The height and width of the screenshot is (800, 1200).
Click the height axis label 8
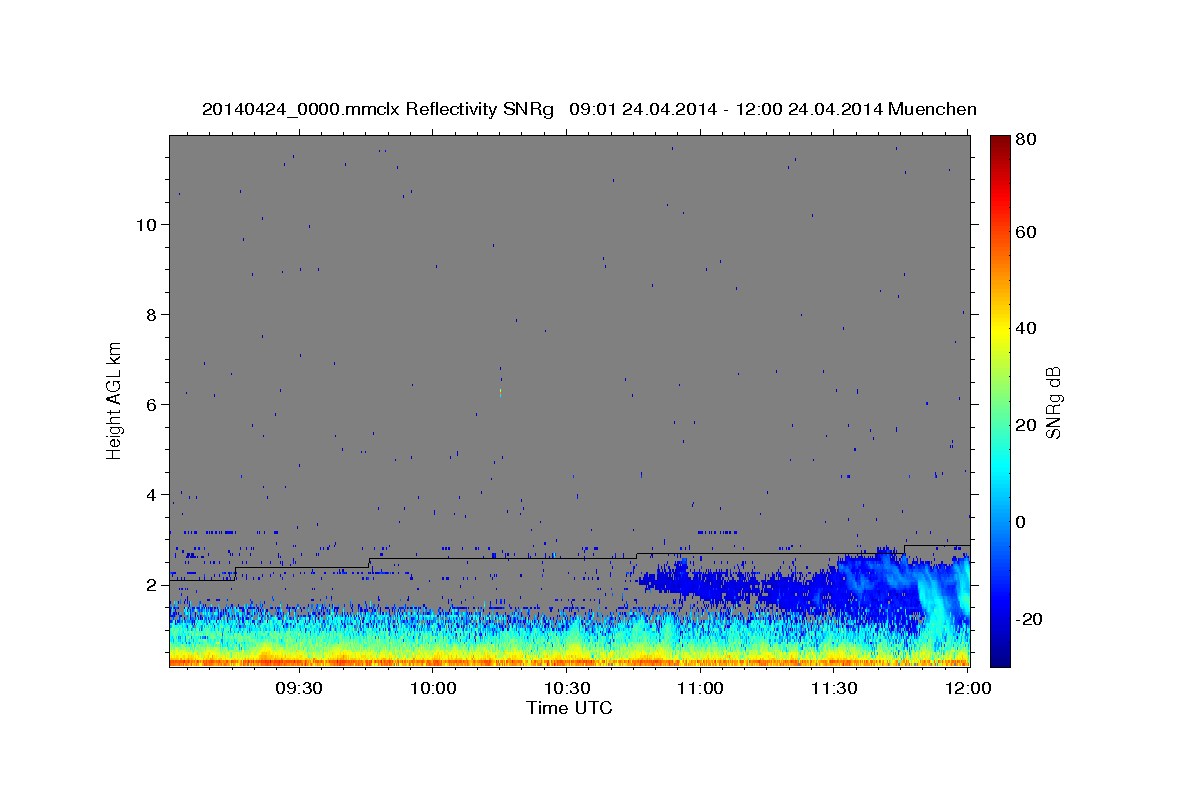pyautogui.click(x=152, y=315)
